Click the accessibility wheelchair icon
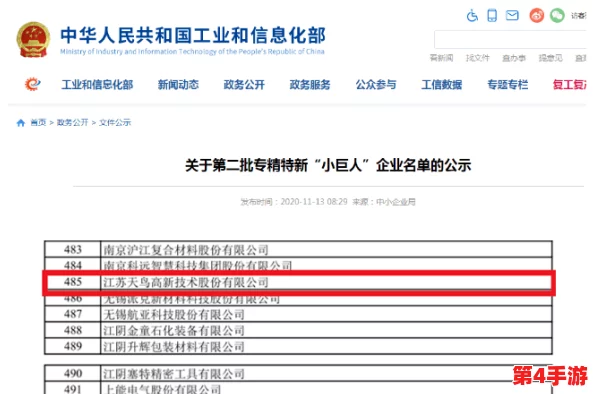 pyautogui.click(x=472, y=16)
